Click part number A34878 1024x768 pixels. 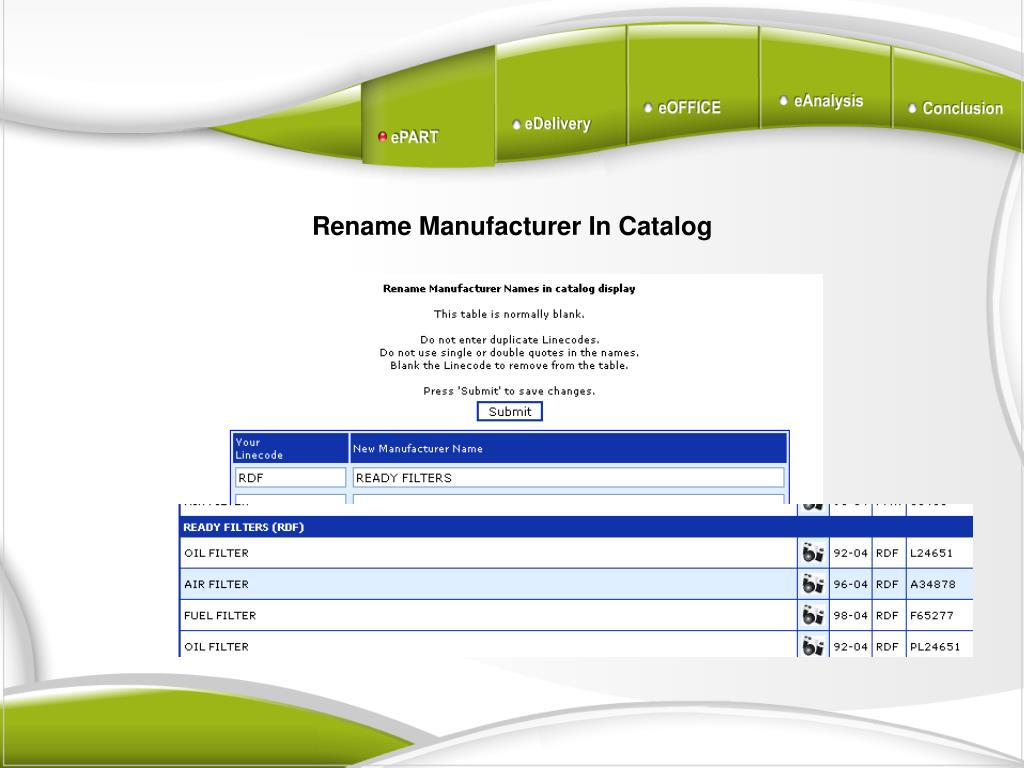pyautogui.click(x=933, y=584)
